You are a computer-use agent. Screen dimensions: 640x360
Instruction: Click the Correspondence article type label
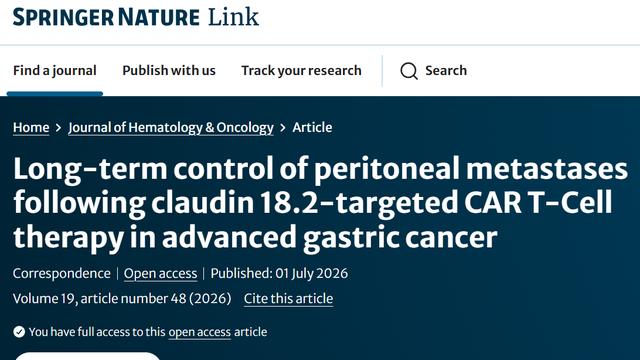click(62, 273)
